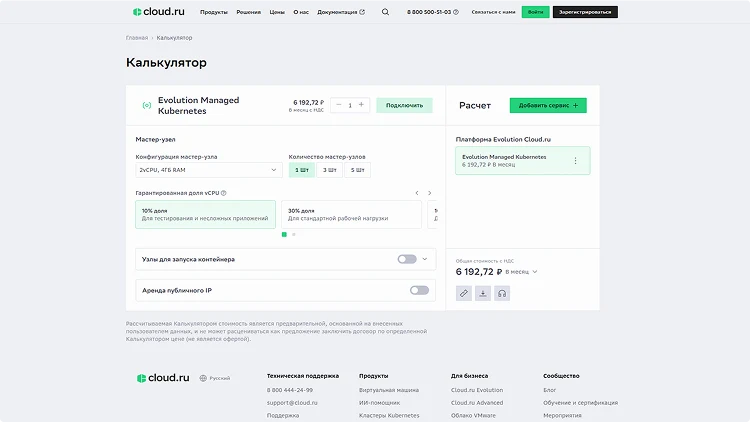Expand the Узлы для запуска контейнера section chevron
This screenshot has width=750, height=422.
[x=425, y=259]
